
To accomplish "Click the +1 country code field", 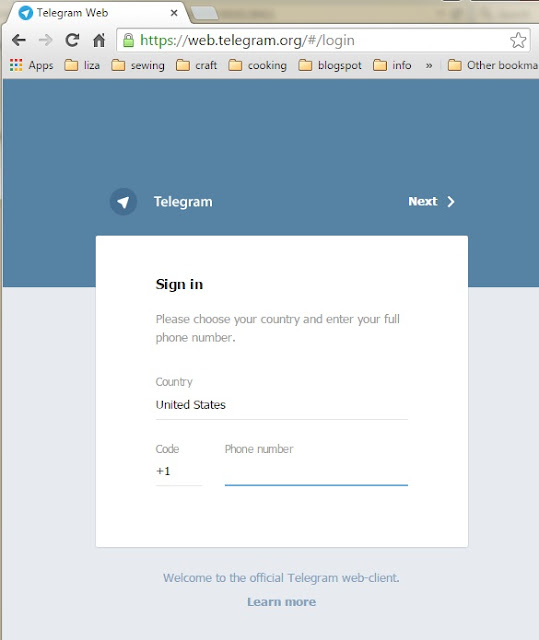I will click(179, 471).
